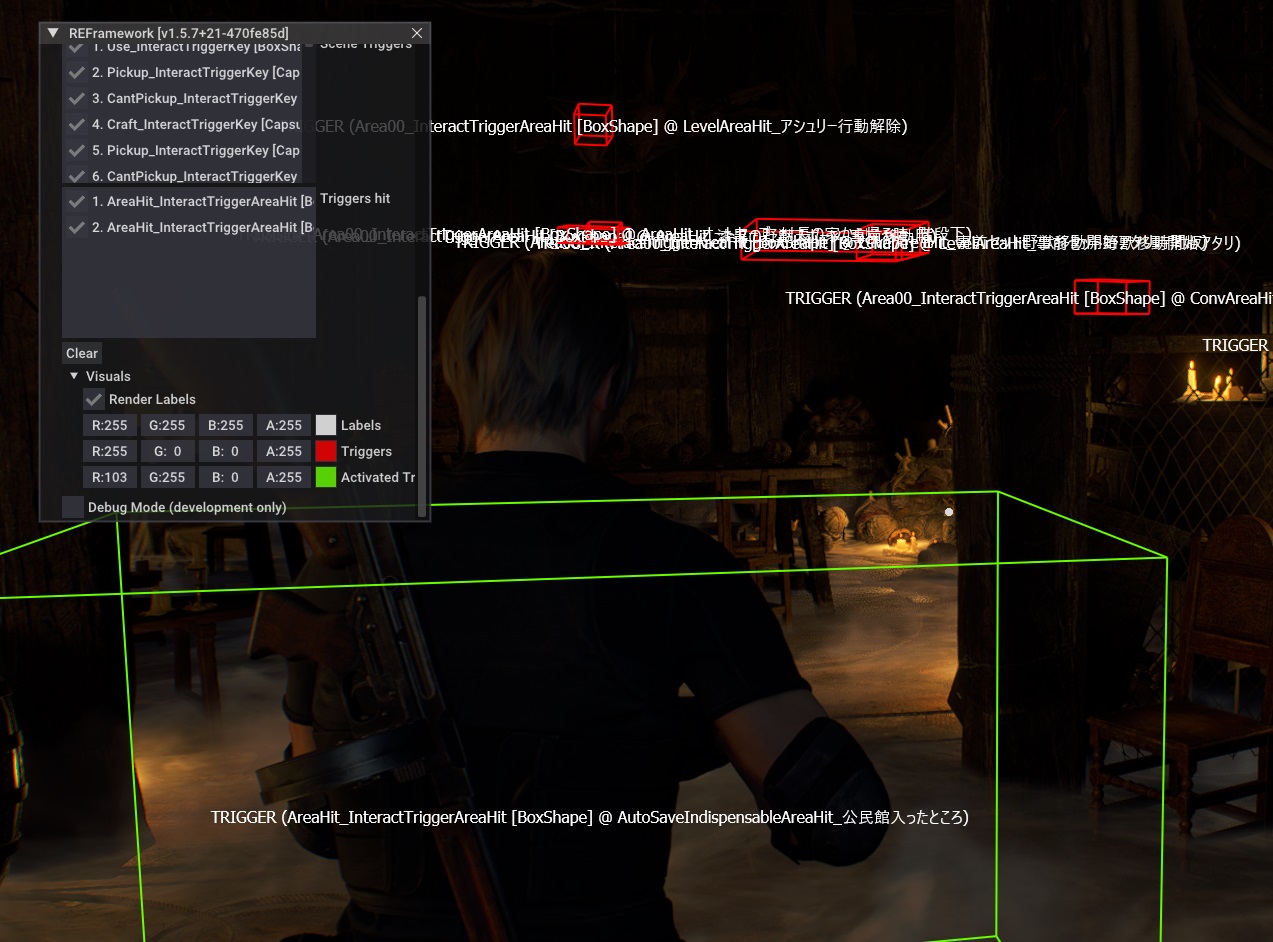Click the ConvAreaHit trigger label text

coord(1029,298)
